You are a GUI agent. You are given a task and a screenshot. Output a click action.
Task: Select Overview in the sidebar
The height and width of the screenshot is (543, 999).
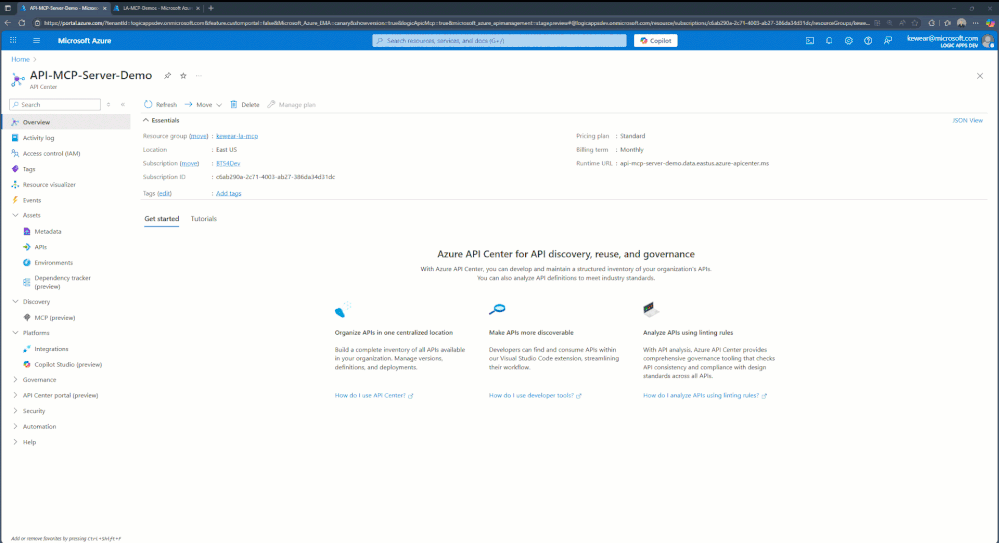pyautogui.click(x=66, y=122)
